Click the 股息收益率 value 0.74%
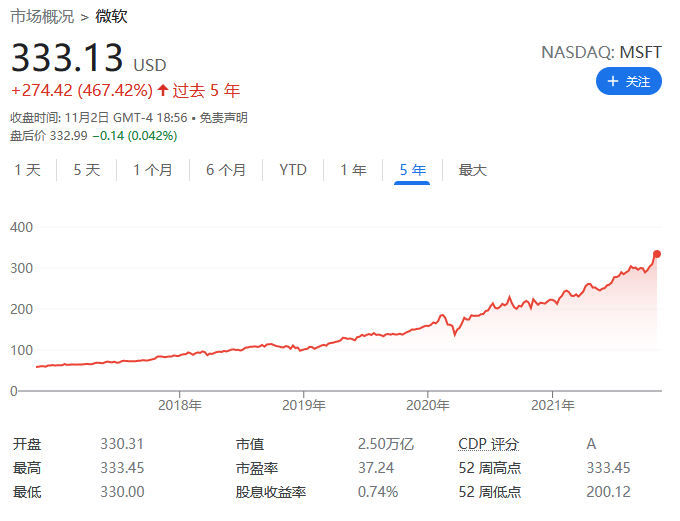 (x=378, y=492)
